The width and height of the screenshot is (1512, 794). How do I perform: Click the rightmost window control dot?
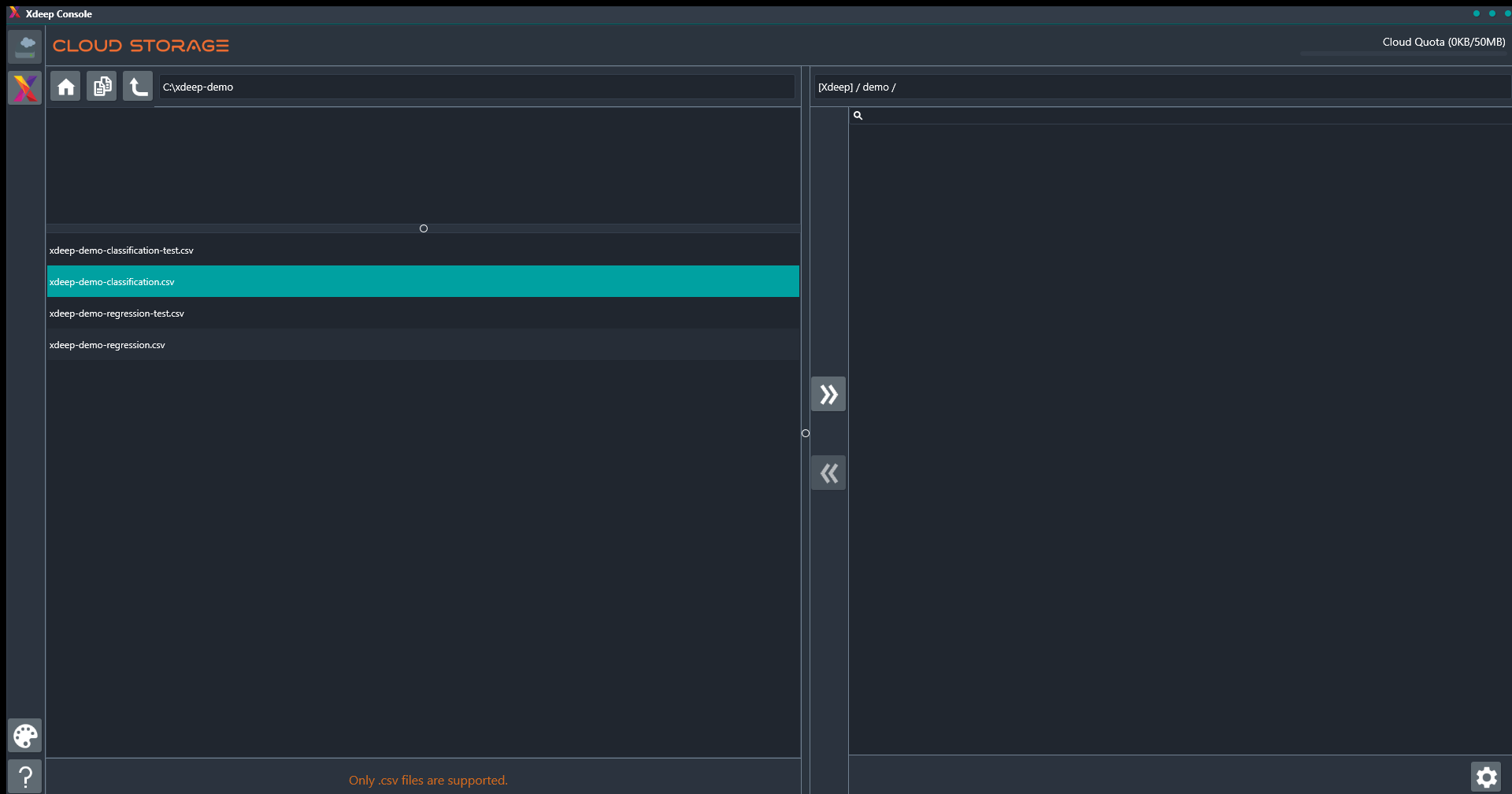click(x=1507, y=13)
